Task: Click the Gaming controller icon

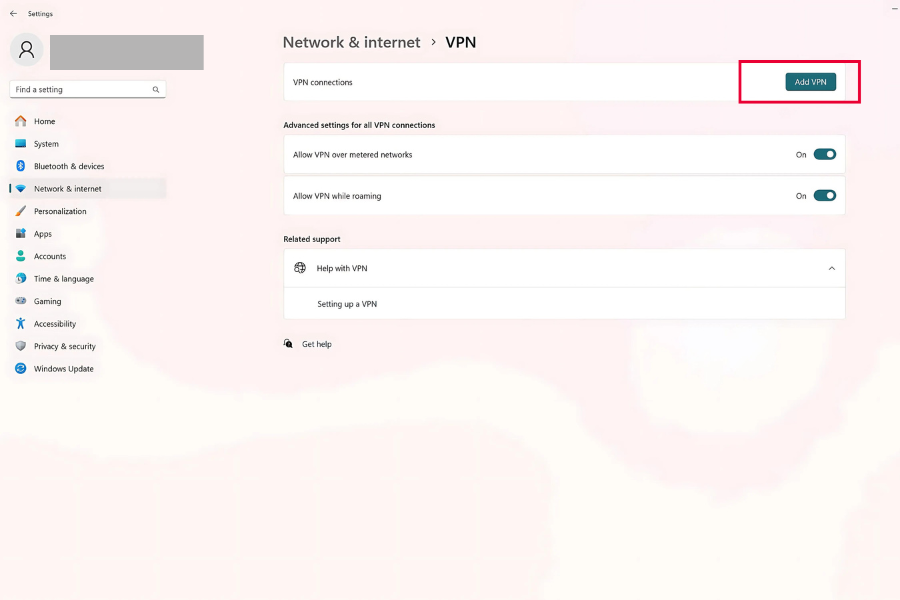Action: (x=20, y=301)
